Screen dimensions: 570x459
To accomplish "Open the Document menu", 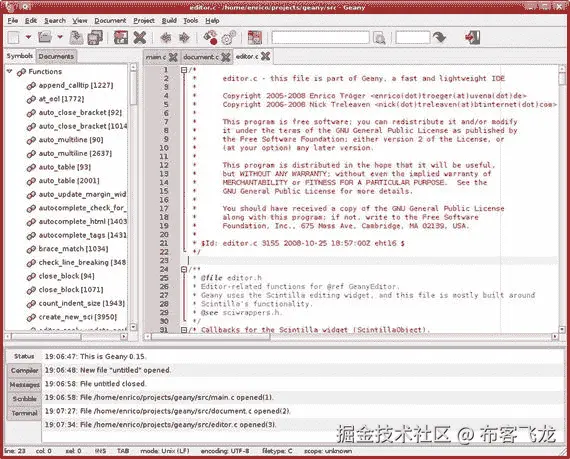I will click(110, 21).
